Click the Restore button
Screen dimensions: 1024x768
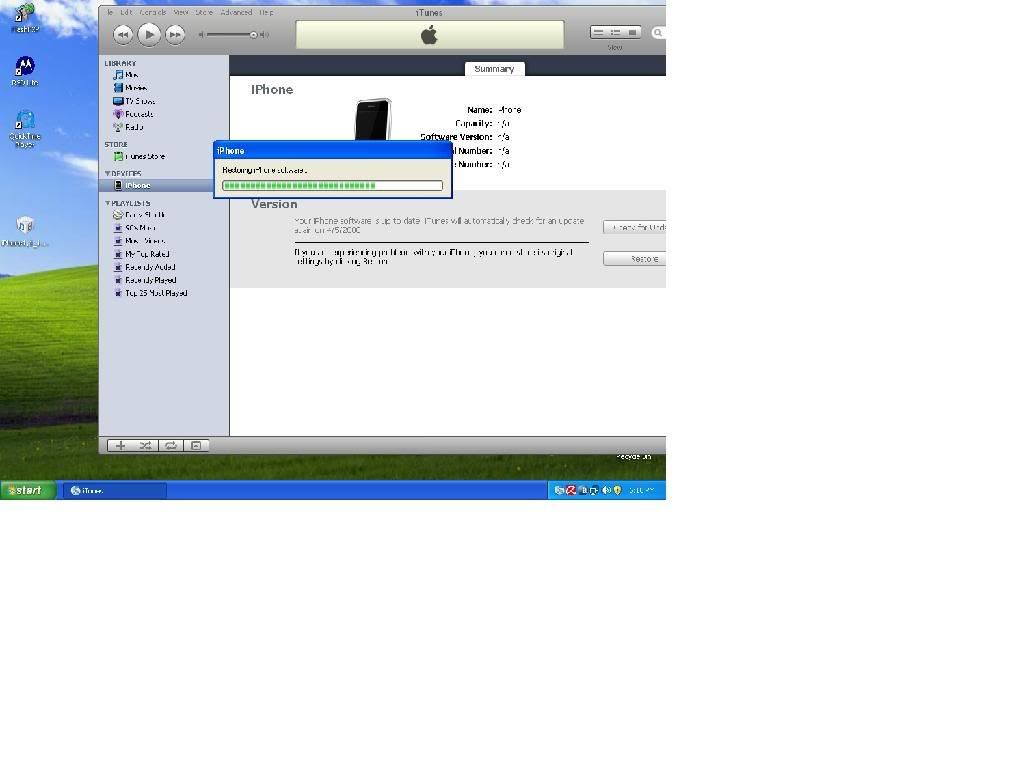pyautogui.click(x=635, y=259)
